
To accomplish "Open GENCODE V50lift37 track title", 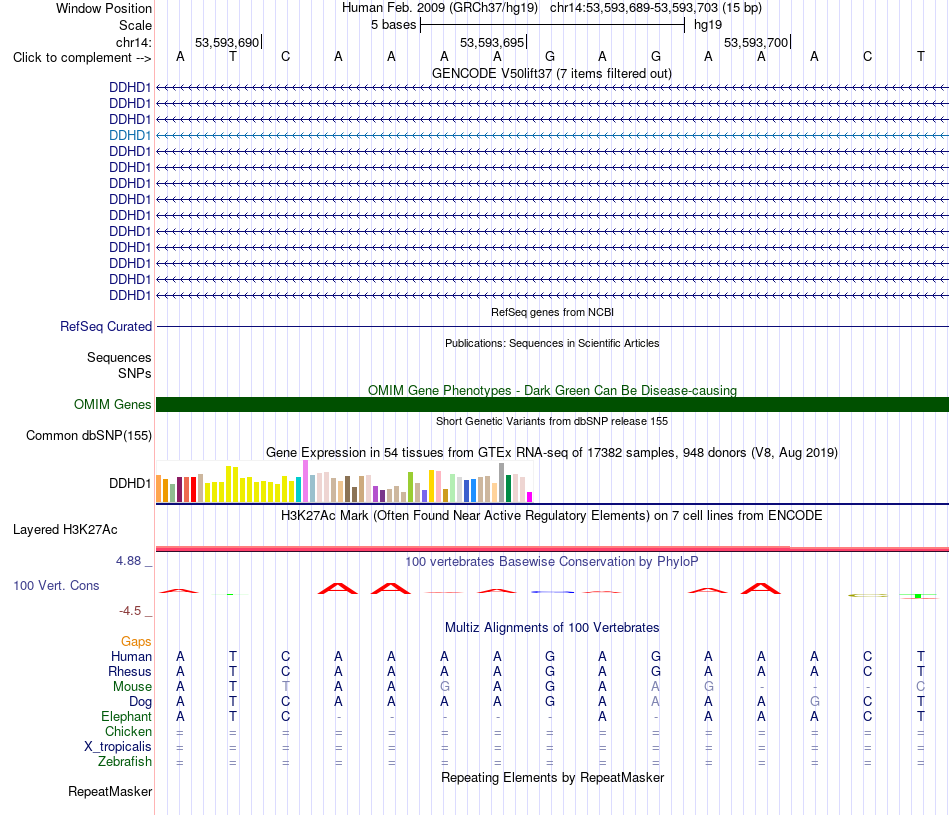I will pyautogui.click(x=552, y=73).
